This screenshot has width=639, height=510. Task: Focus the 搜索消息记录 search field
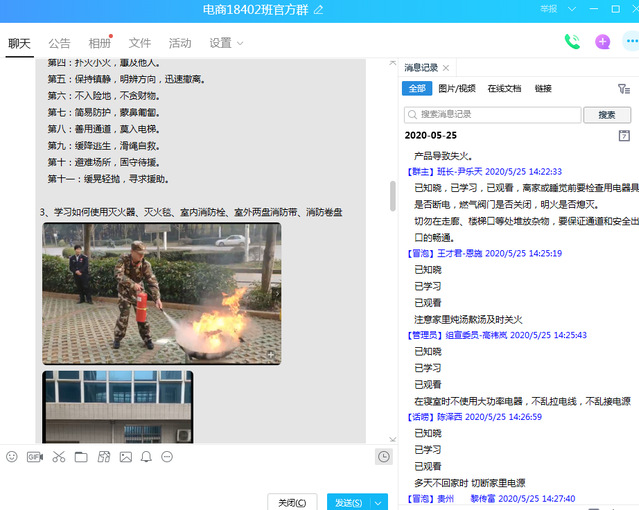point(493,115)
